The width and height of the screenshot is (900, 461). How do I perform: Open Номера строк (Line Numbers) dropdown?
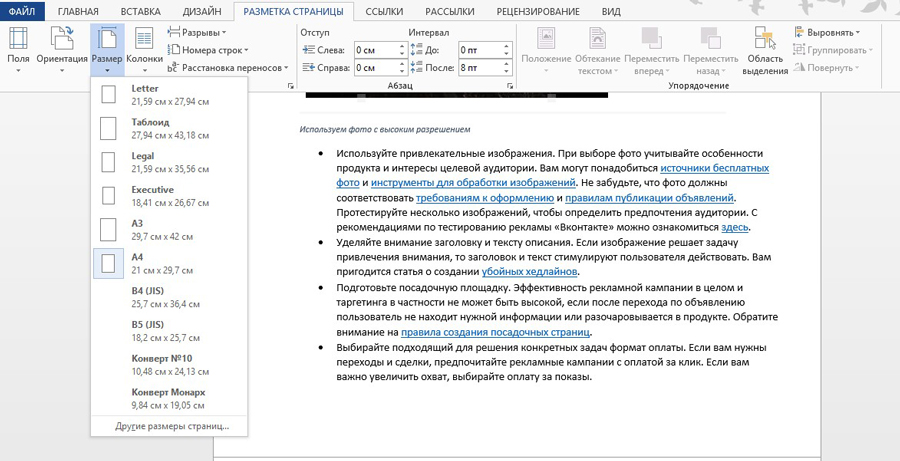pos(208,50)
